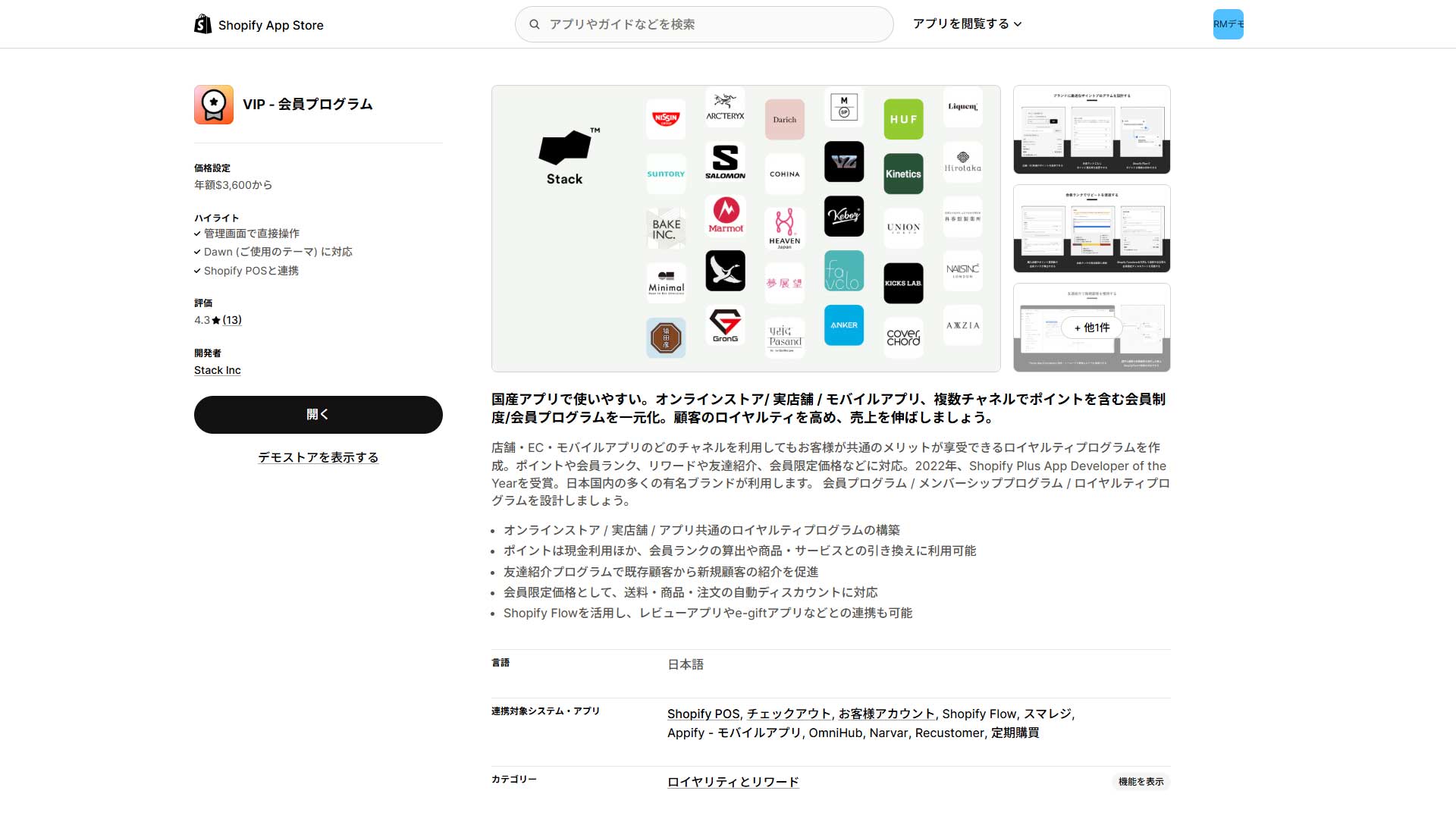Open the +他1件 additional screenshots thumbnail
This screenshot has width=1456, height=819.
click(1091, 328)
